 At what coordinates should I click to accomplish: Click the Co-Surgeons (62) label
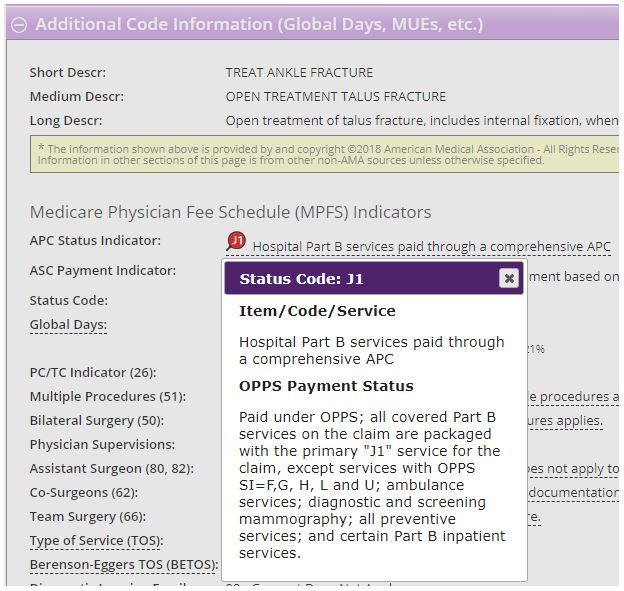84,493
